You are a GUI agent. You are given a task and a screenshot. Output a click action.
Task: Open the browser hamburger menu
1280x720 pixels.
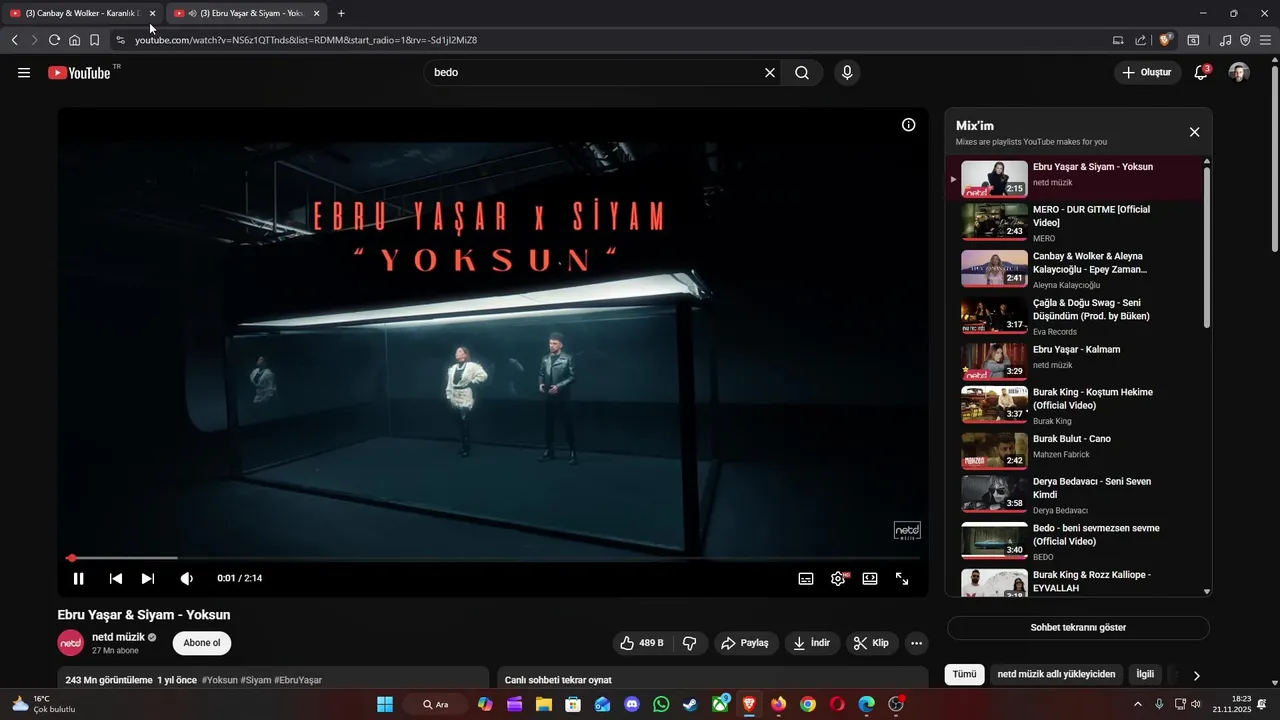tap(1265, 40)
